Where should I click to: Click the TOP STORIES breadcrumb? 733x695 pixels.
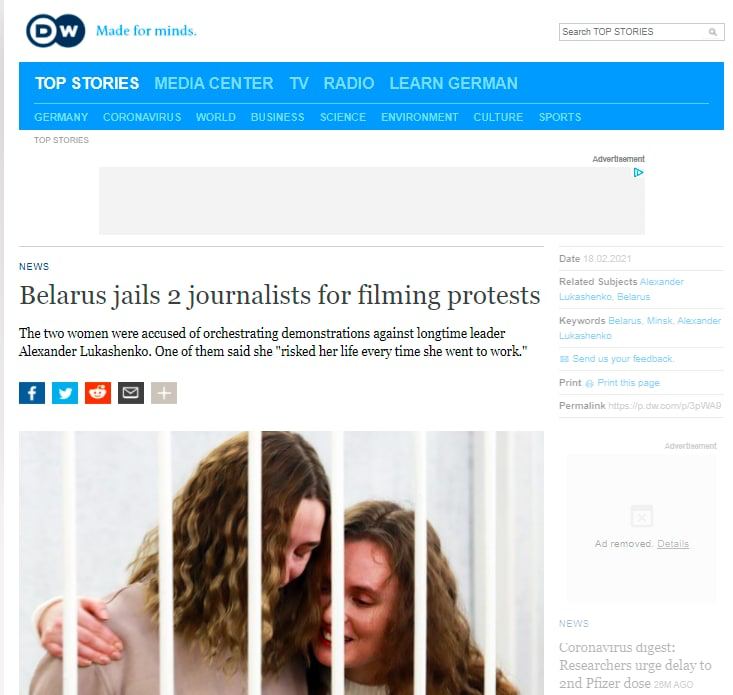click(x=61, y=140)
